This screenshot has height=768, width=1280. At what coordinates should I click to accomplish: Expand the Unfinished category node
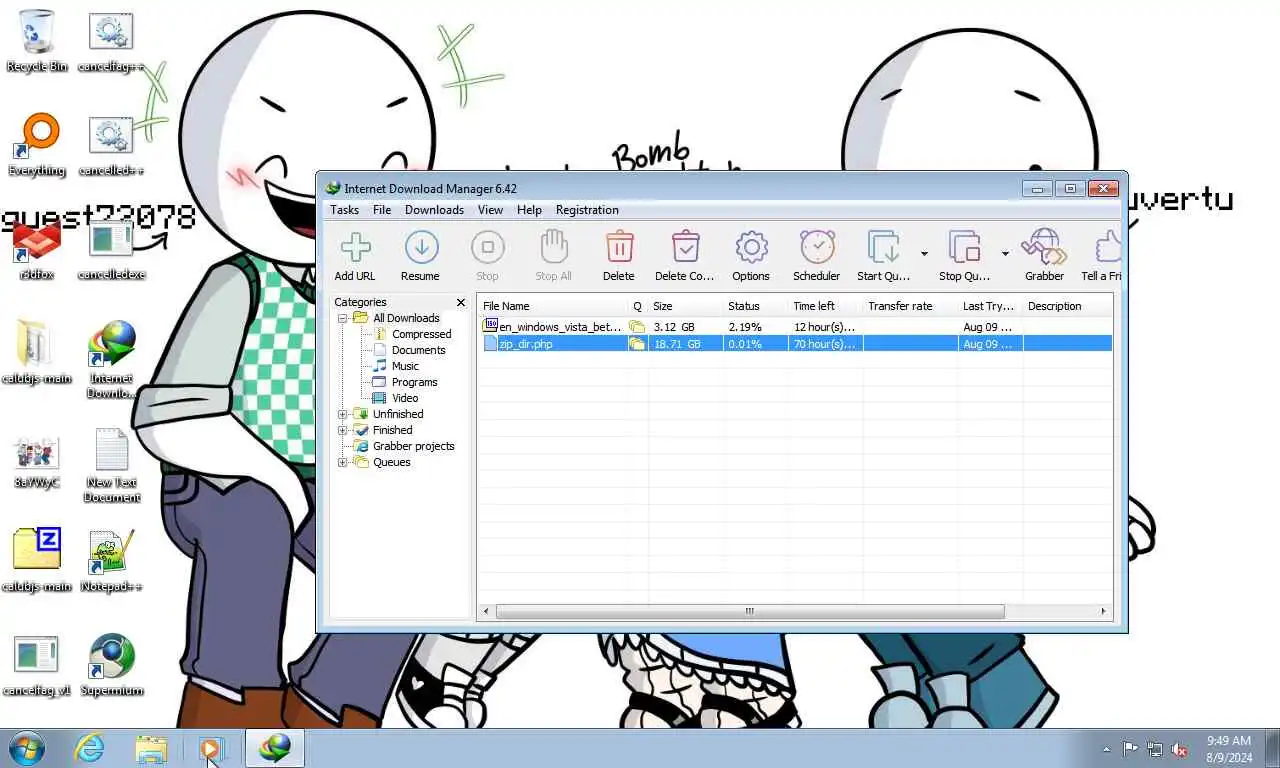pos(342,414)
